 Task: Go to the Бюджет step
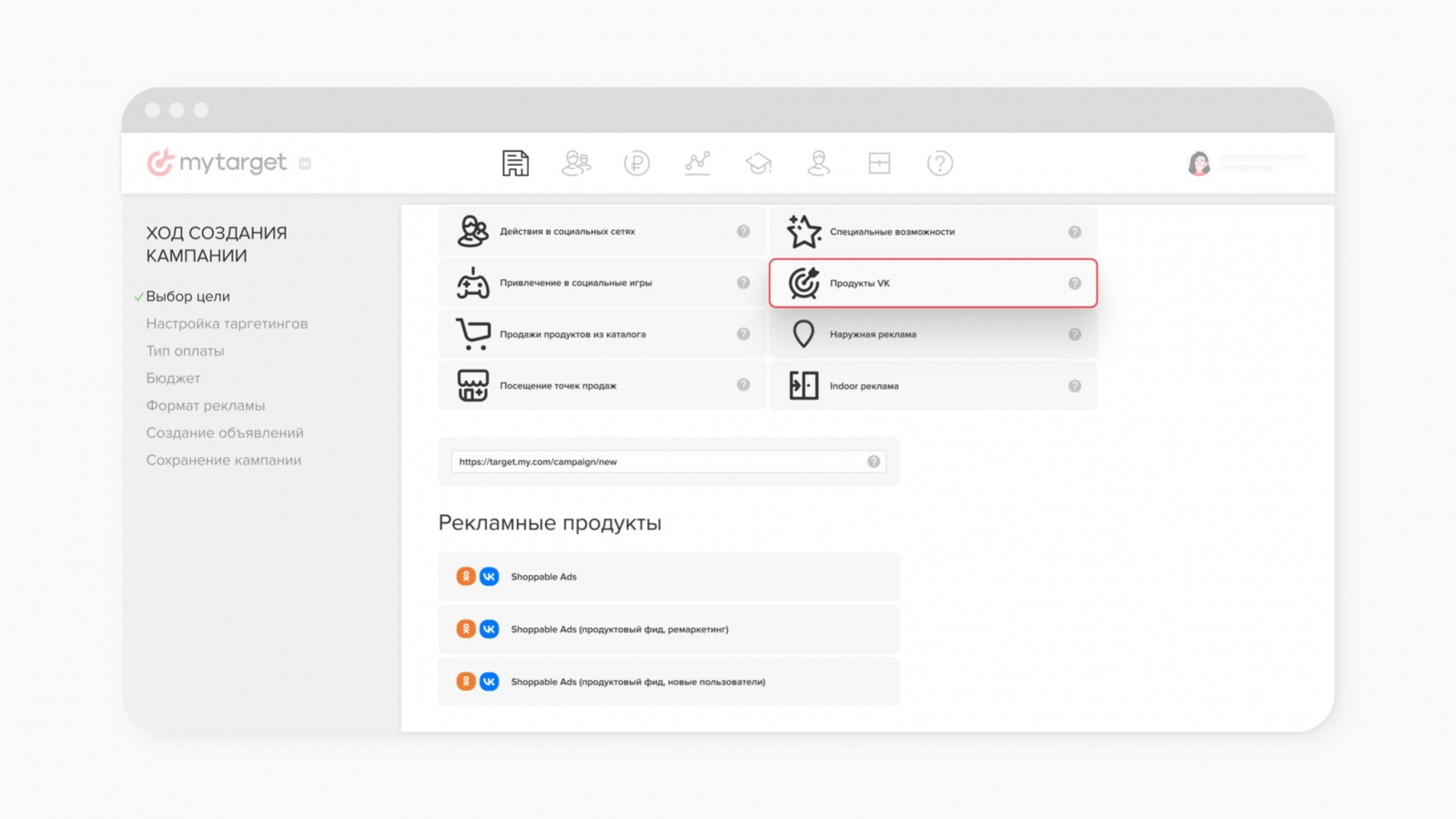pos(173,379)
